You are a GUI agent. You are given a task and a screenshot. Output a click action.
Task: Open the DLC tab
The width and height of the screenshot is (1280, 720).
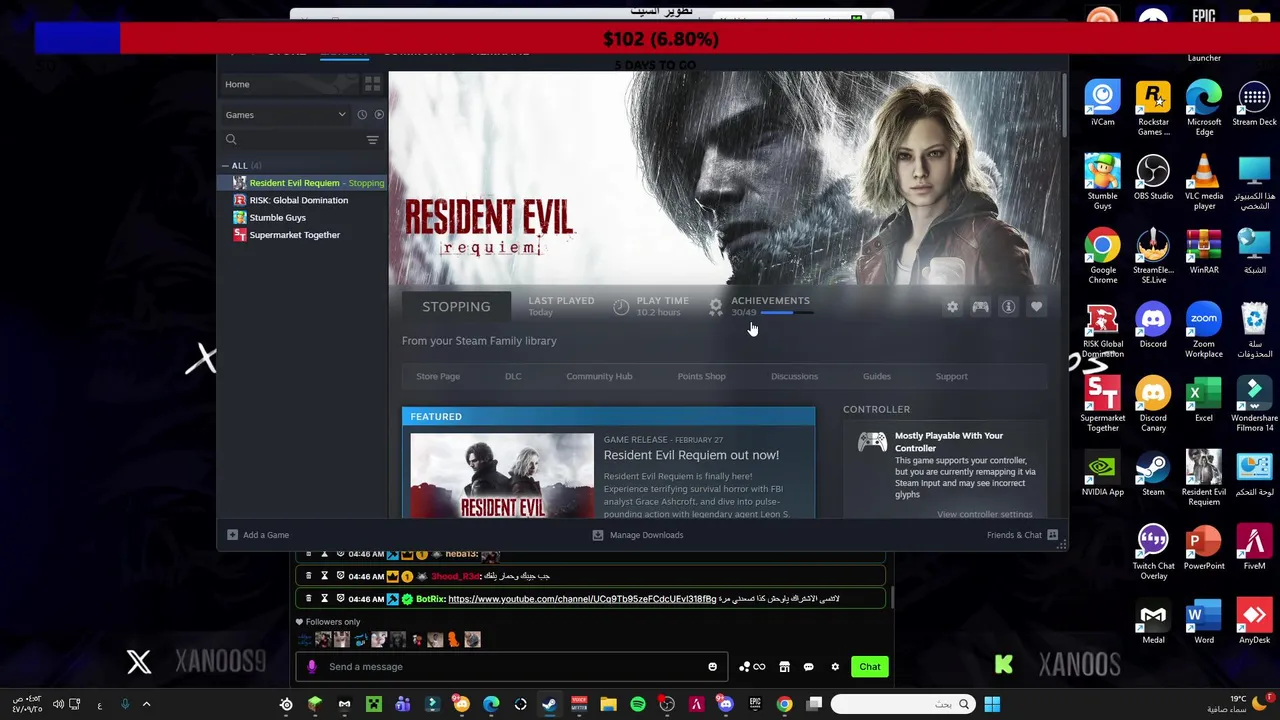(x=513, y=376)
